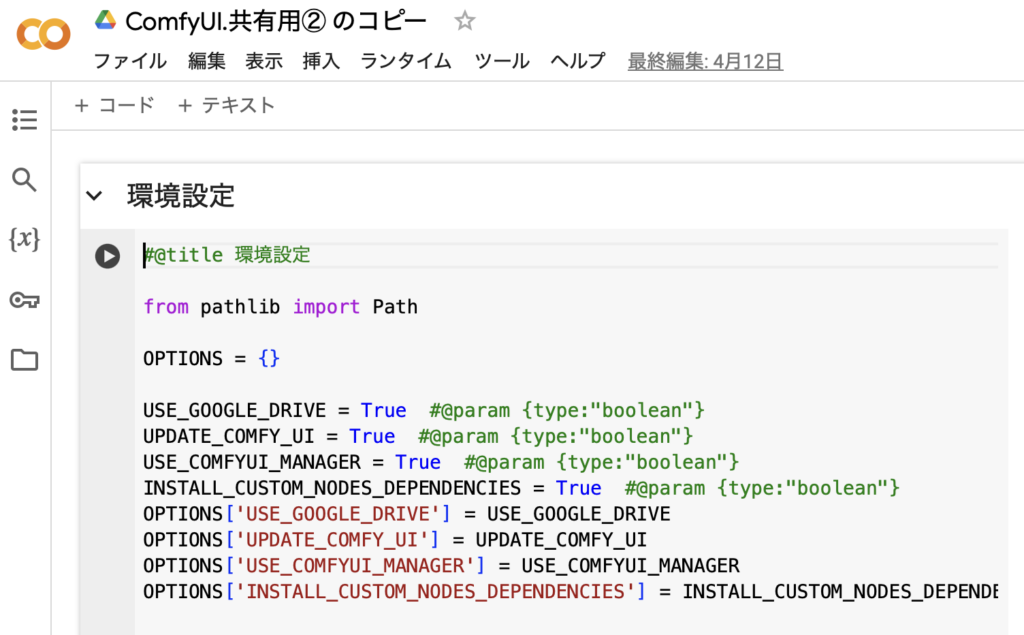Star the ComfyUI notebook
Image resolution: width=1024 pixels, height=635 pixels.
(x=465, y=21)
